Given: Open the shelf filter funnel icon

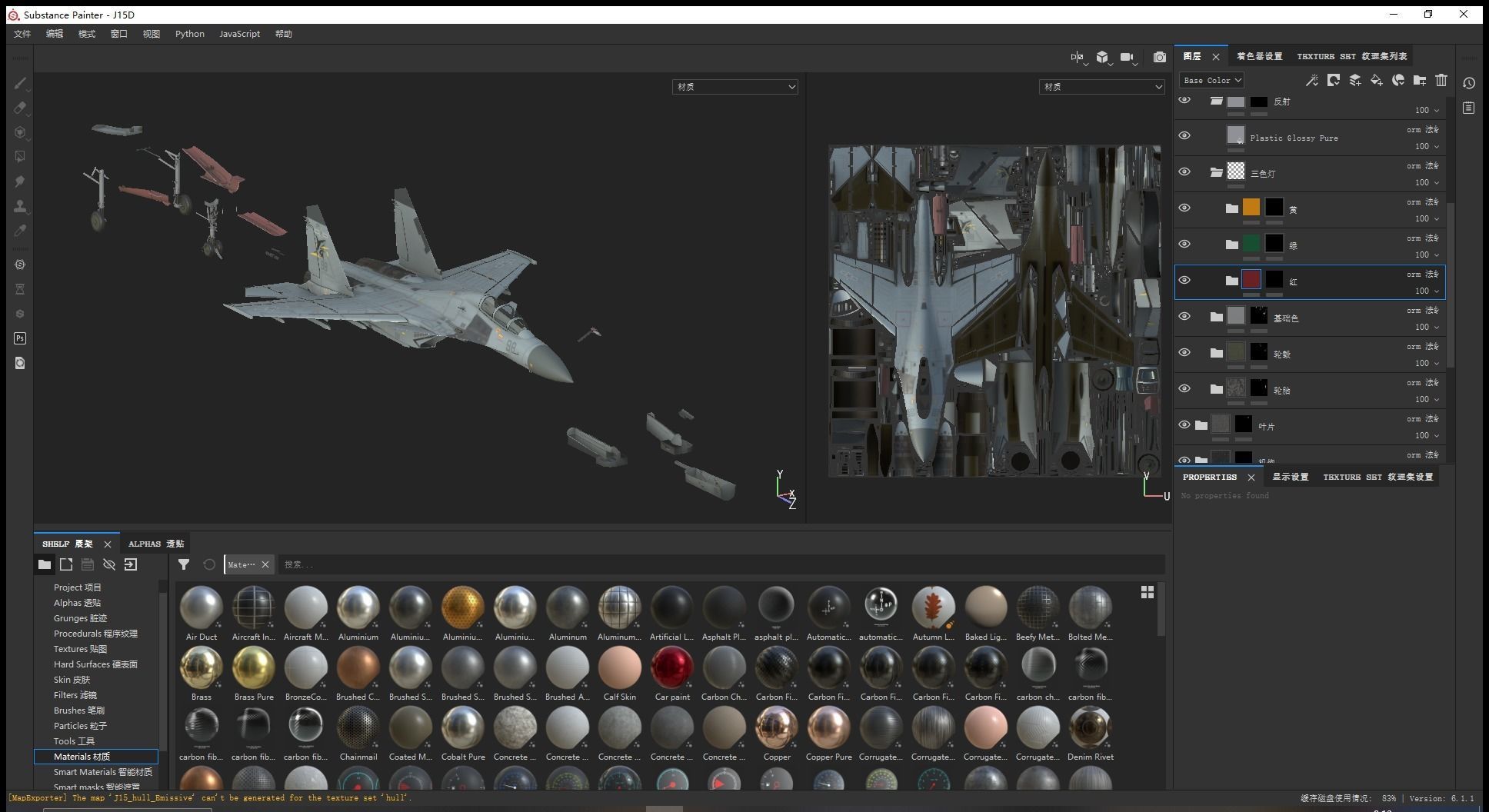Looking at the screenshot, I should click(x=184, y=564).
